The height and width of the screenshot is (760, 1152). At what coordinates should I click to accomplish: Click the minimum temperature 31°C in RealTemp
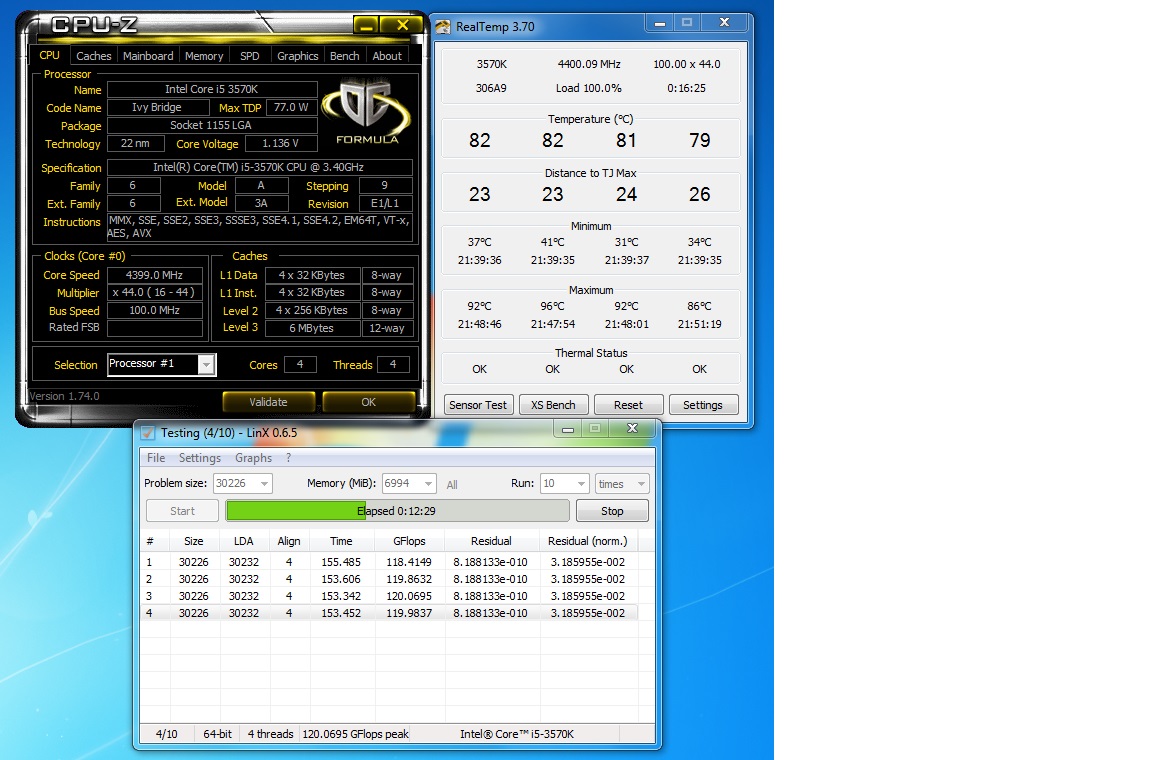pos(626,242)
